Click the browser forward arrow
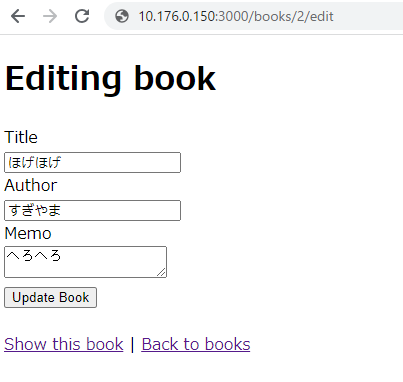Screen dimensions: 403x382 click(50, 16)
